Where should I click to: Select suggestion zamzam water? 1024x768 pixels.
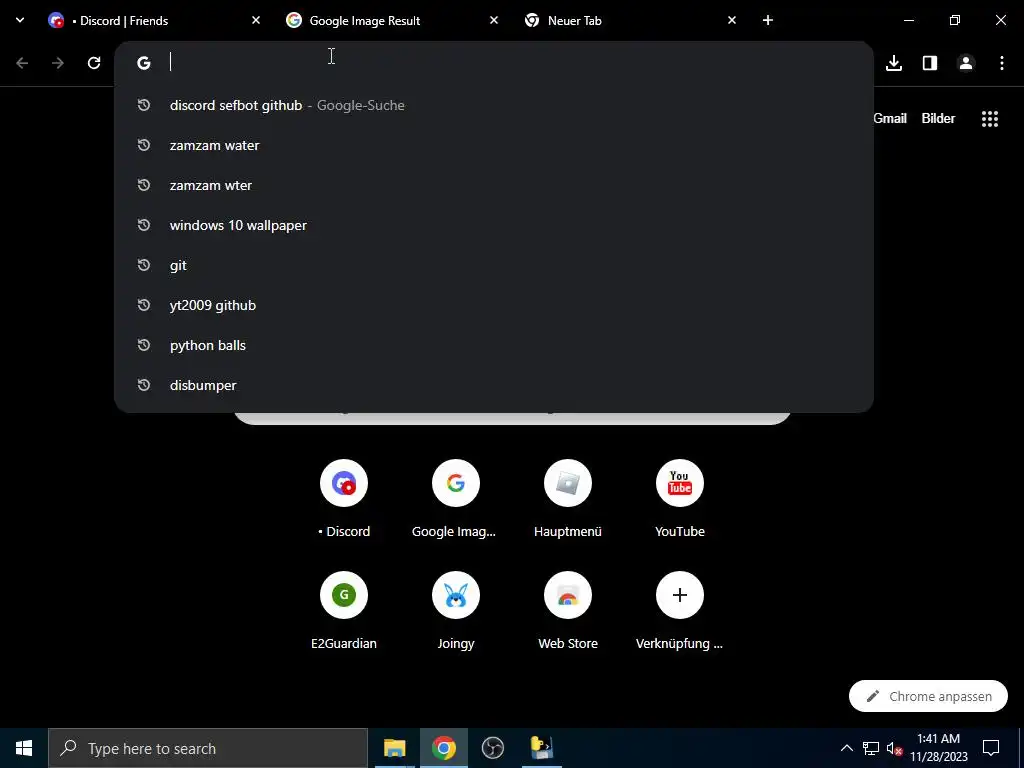pyautogui.click(x=494, y=145)
